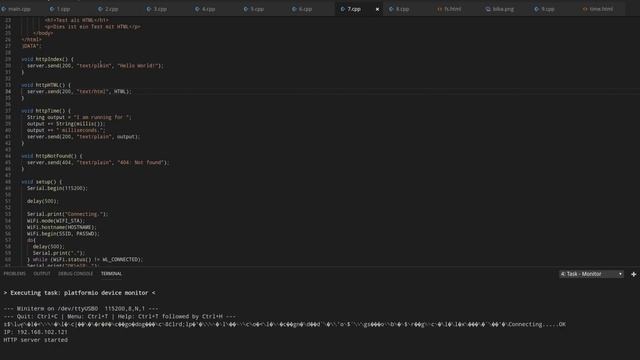Open the '4: Task - Monitor' terminal dropdown
This screenshot has width=640, height=360.
[591, 274]
